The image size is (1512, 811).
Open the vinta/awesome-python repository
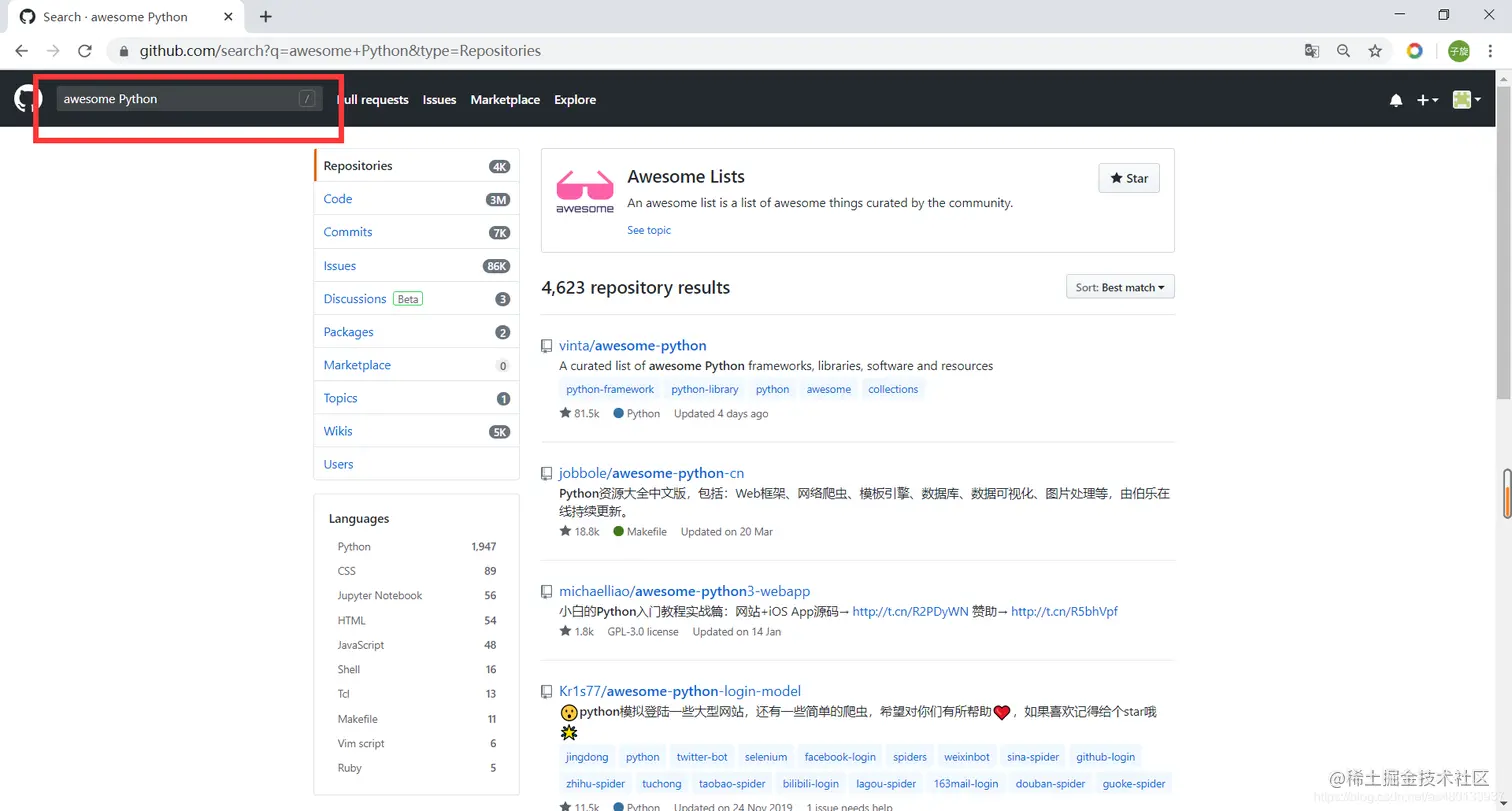point(633,346)
